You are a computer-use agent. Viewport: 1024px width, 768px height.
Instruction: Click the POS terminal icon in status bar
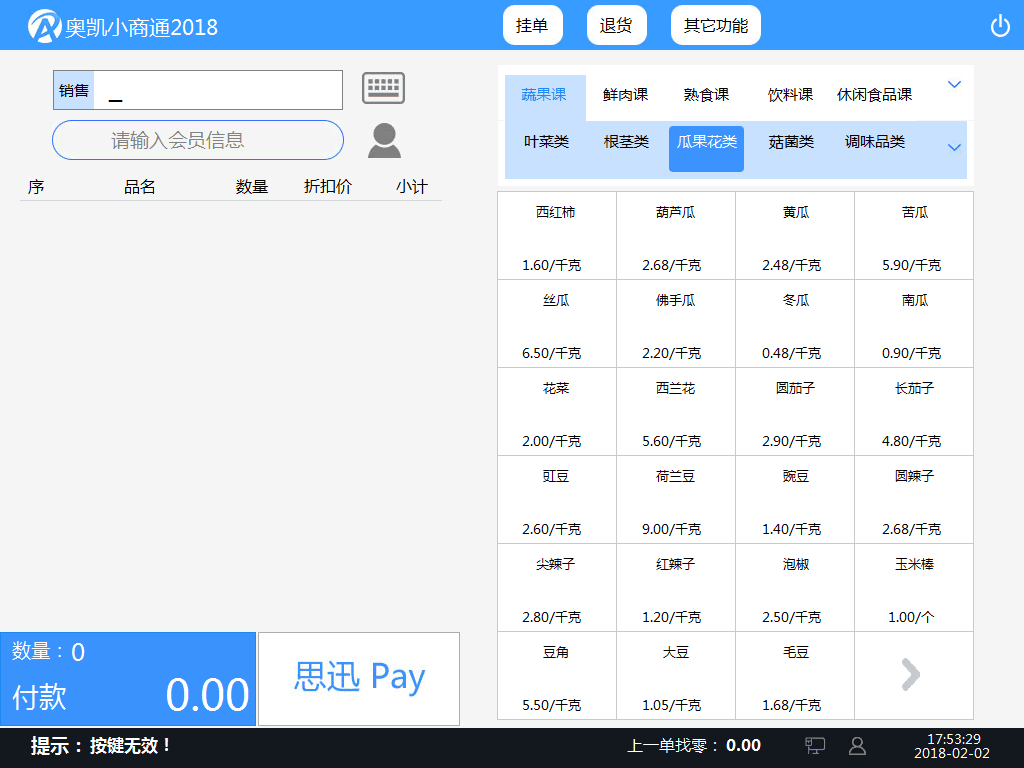click(x=815, y=745)
